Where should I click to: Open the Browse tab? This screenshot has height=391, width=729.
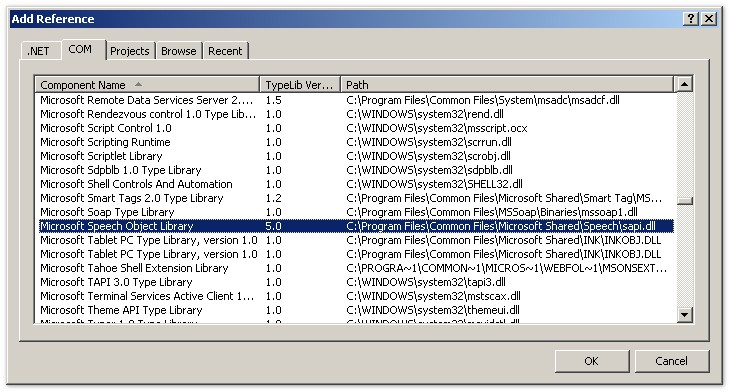(x=179, y=51)
